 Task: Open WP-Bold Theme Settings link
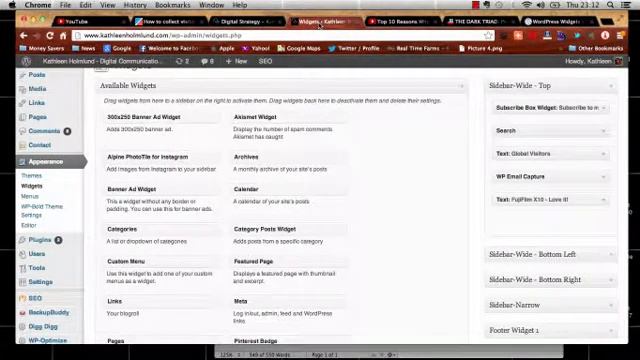(42, 211)
